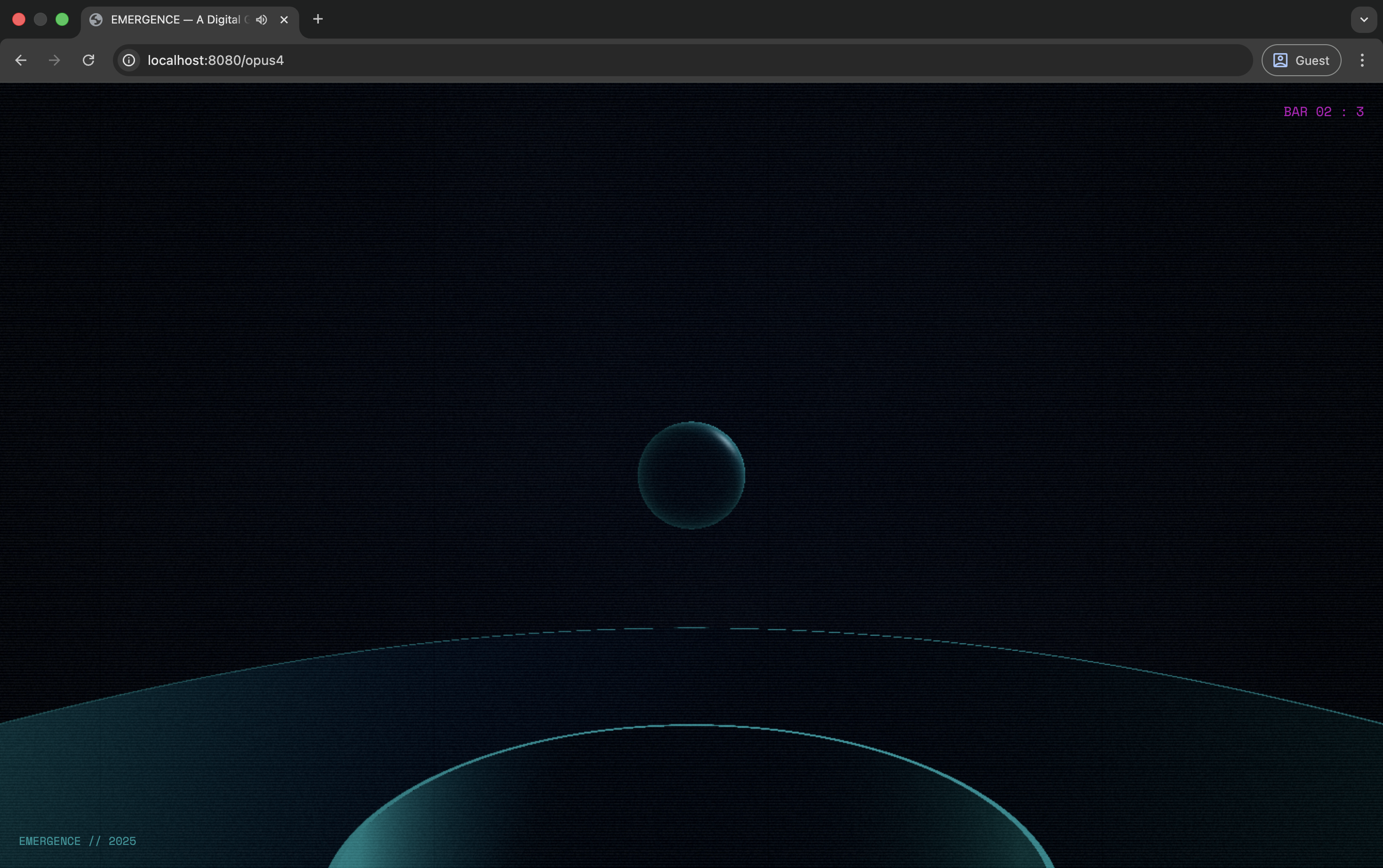Close the EMERGENCE tab
The width and height of the screenshot is (1383, 868).
point(284,20)
